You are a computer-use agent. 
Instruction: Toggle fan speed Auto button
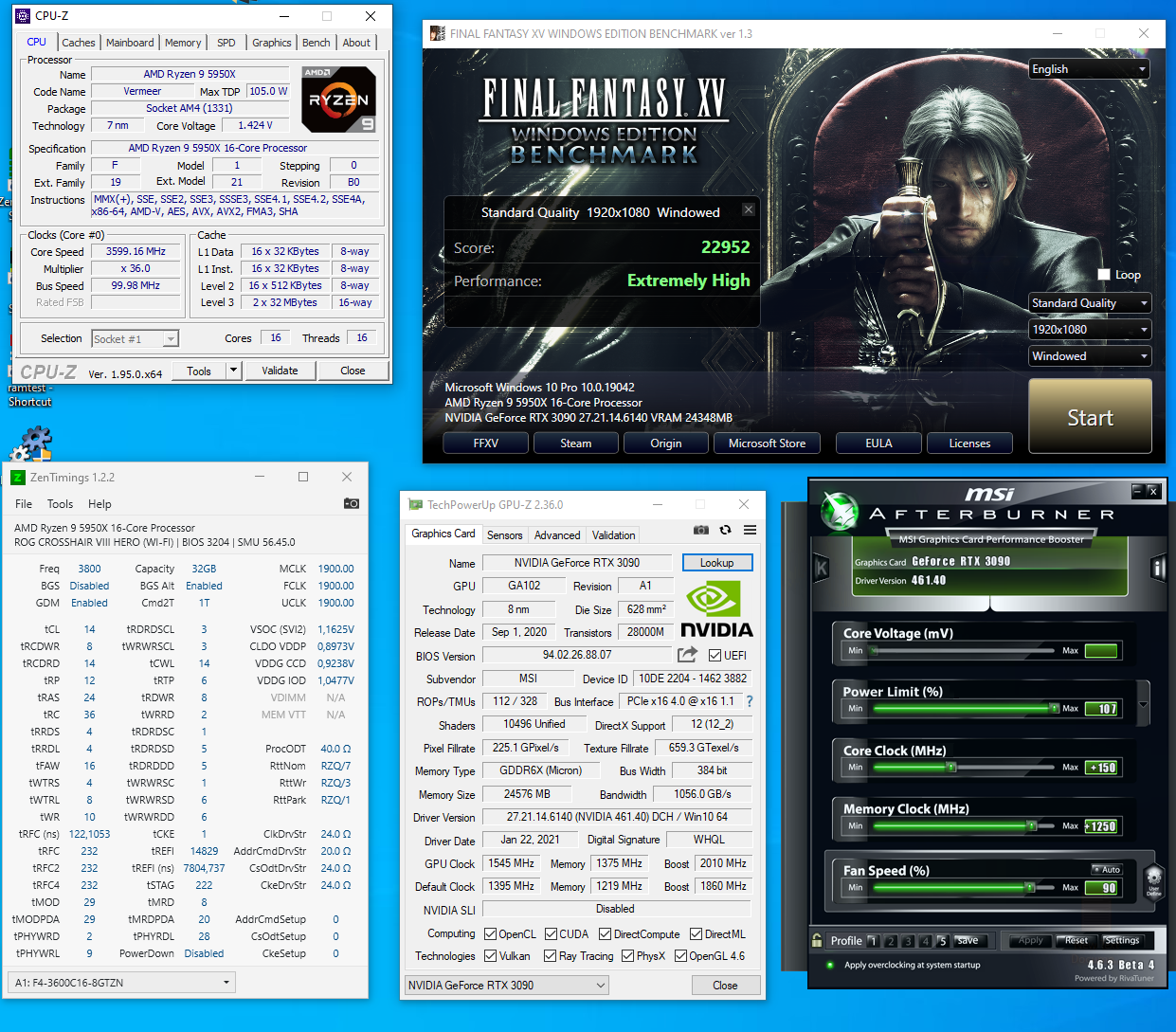[x=1106, y=869]
